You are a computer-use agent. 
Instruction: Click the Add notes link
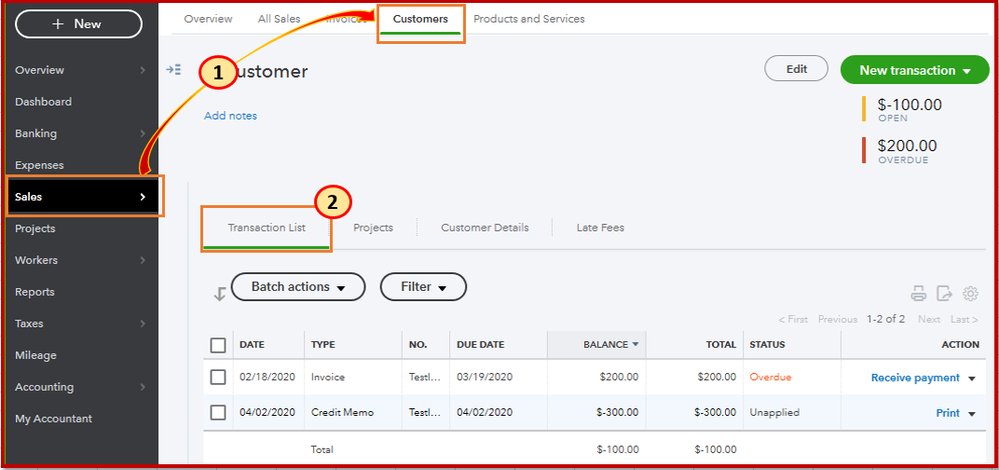tap(231, 116)
